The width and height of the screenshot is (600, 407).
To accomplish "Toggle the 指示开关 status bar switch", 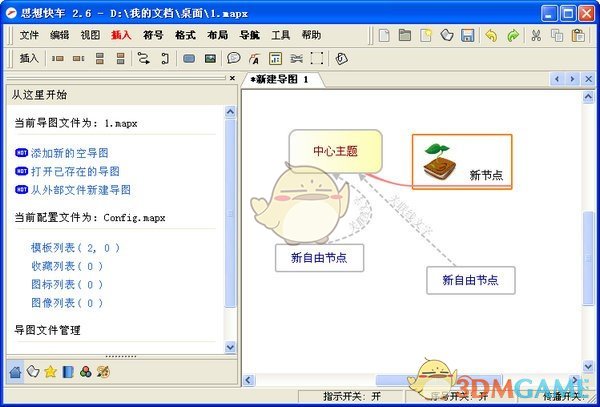I will click(352, 396).
